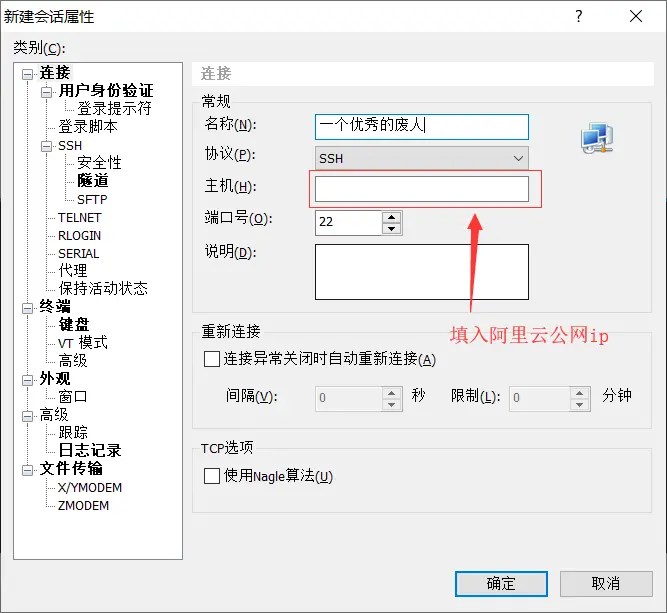Select VT 模式 tree item
Viewport: 667px width, 613px height.
[x=83, y=342]
